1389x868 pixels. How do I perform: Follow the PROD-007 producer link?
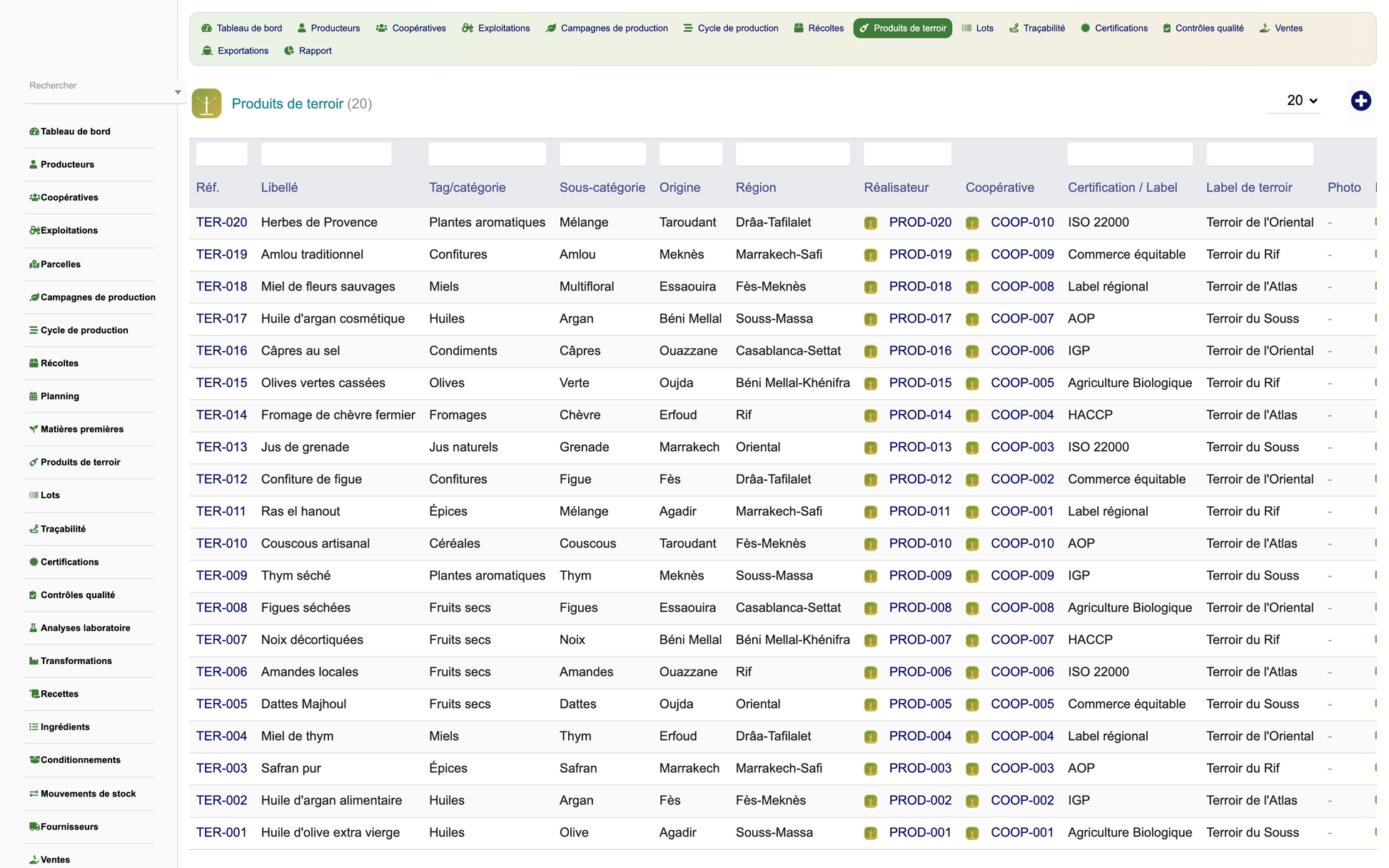click(x=920, y=640)
